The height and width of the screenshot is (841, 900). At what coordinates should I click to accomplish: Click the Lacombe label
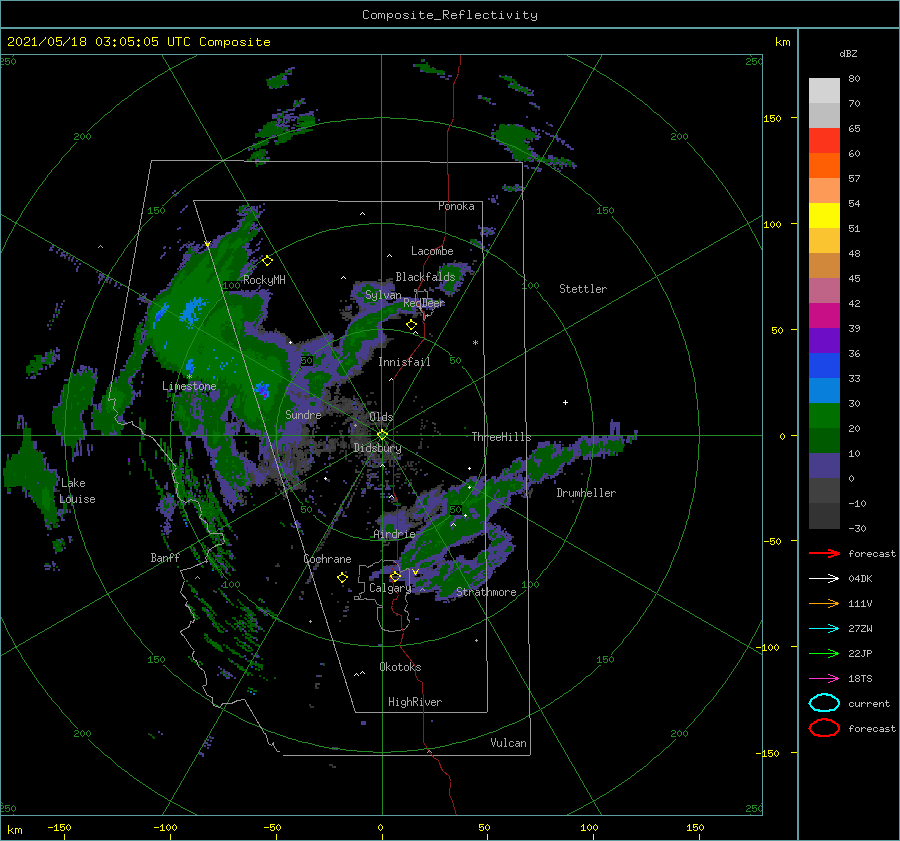[432, 251]
